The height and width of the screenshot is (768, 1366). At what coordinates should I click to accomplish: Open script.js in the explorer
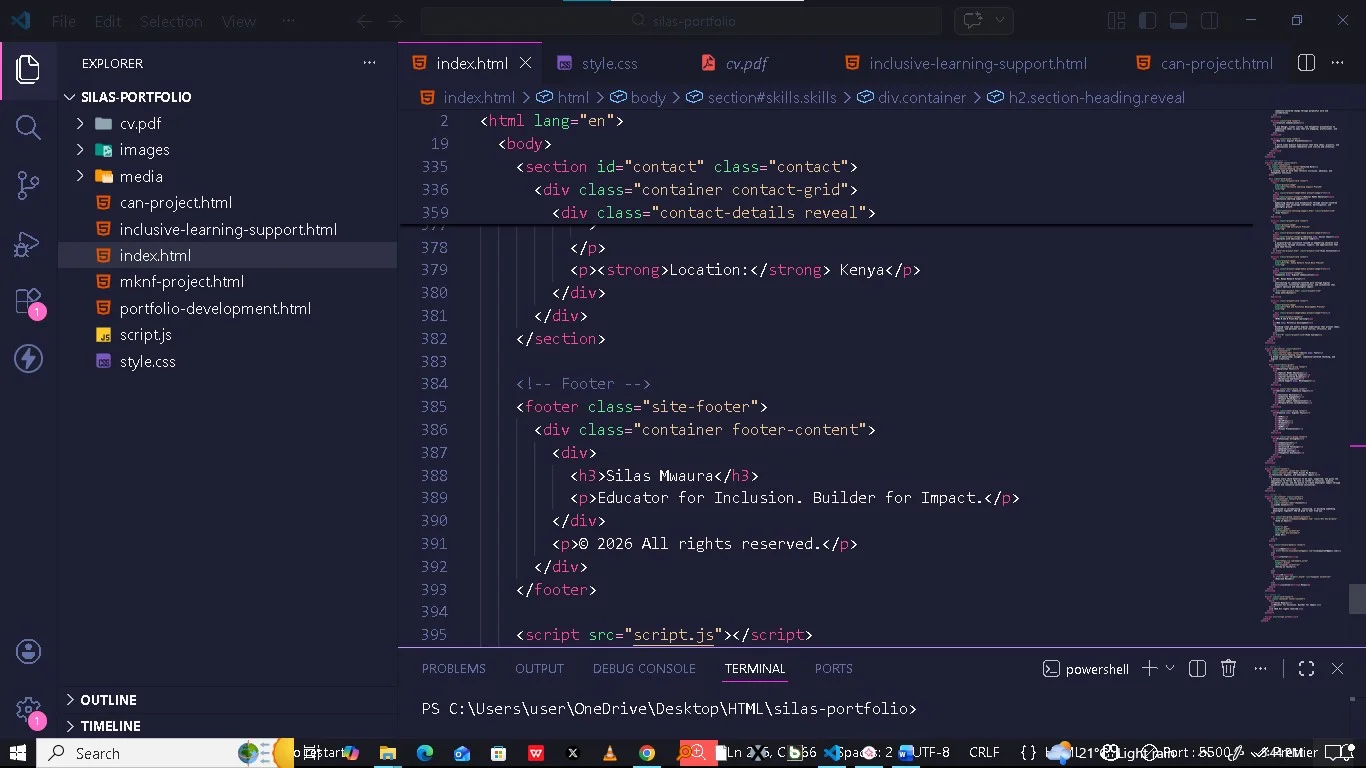click(x=146, y=335)
